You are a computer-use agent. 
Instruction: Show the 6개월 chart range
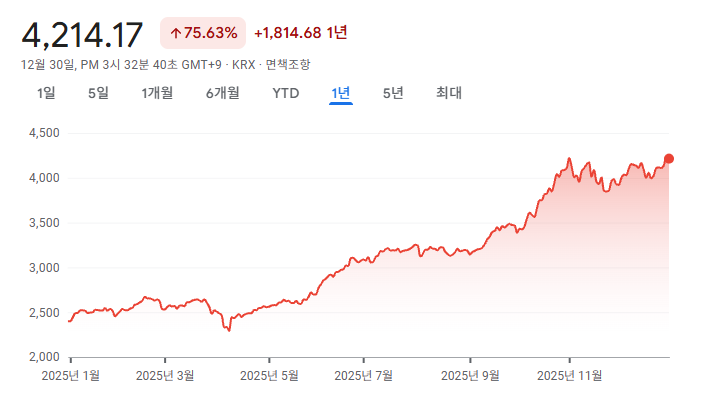pyautogui.click(x=222, y=94)
